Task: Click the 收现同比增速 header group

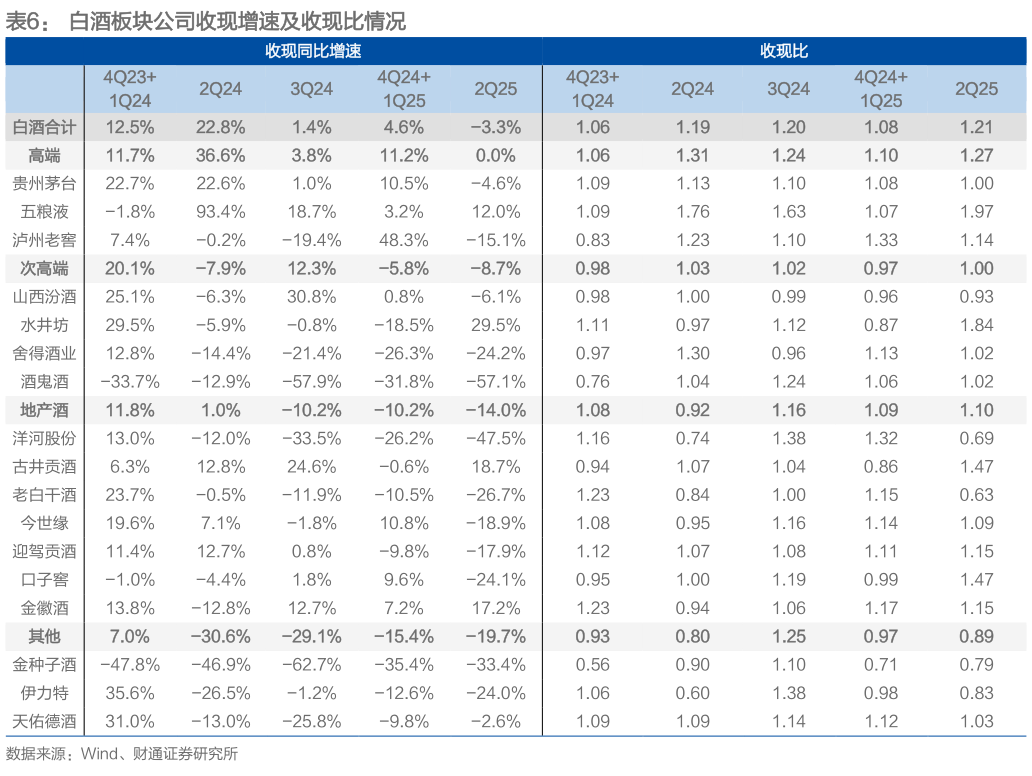Action: (x=312, y=51)
